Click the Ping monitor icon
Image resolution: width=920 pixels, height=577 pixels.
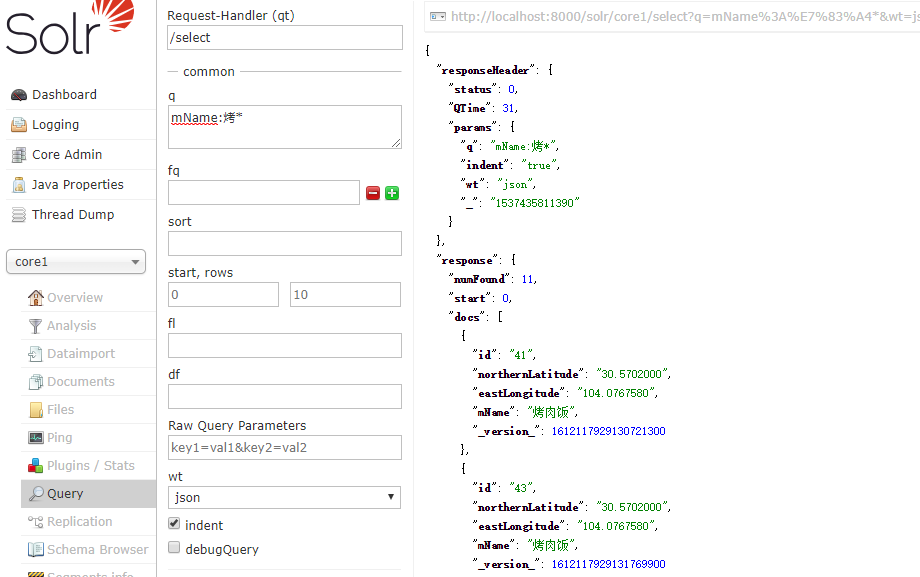pyautogui.click(x=36, y=438)
